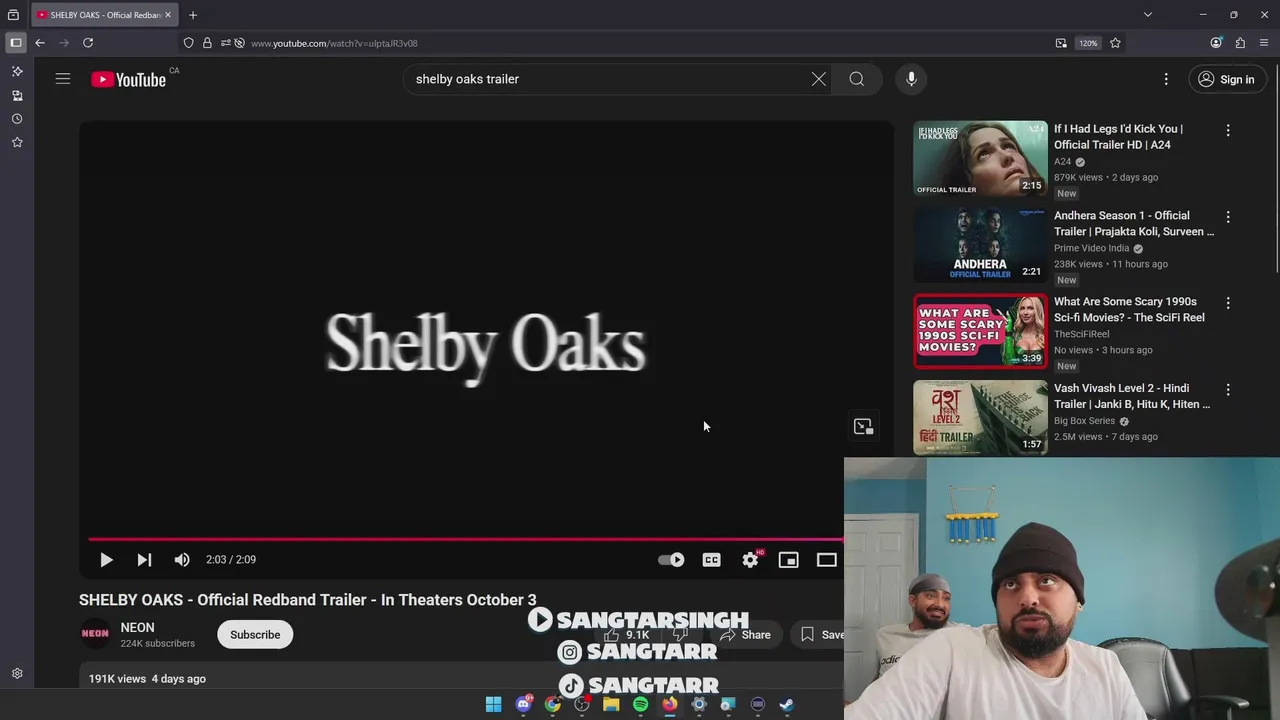The width and height of the screenshot is (1280, 720).
Task: Open Spotify from taskbar
Action: [640, 705]
